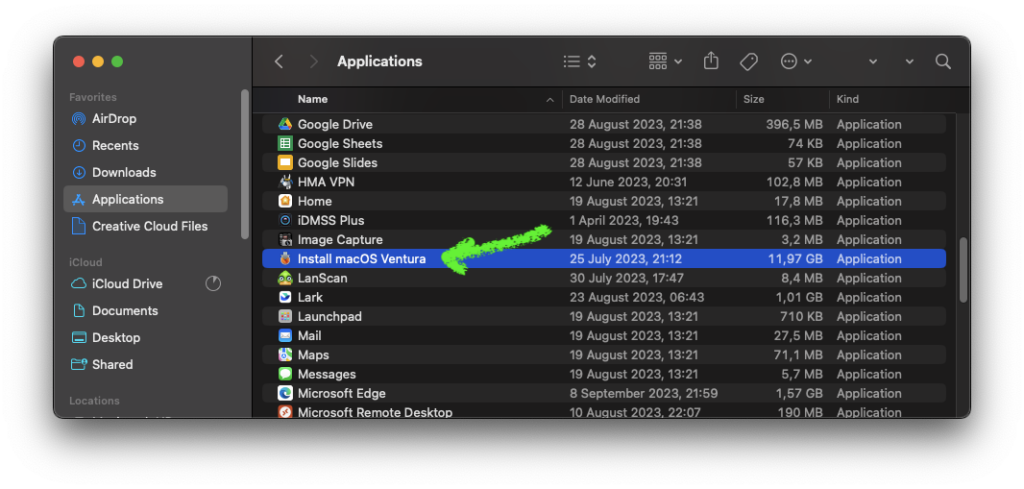The height and width of the screenshot is (489, 1024).
Task: Toggle the Name column sort arrow
Action: [550, 100]
